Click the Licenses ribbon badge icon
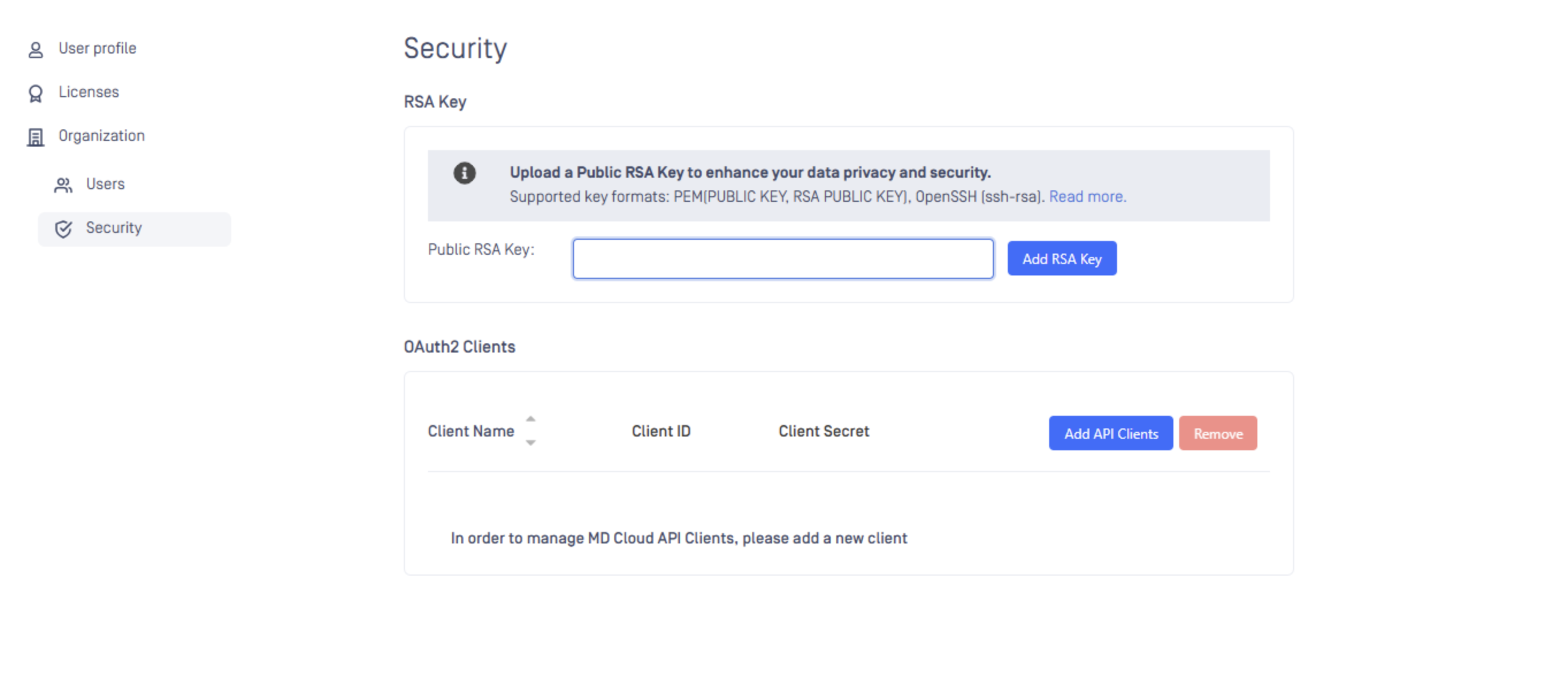This screenshot has width=1568, height=674. click(x=36, y=94)
